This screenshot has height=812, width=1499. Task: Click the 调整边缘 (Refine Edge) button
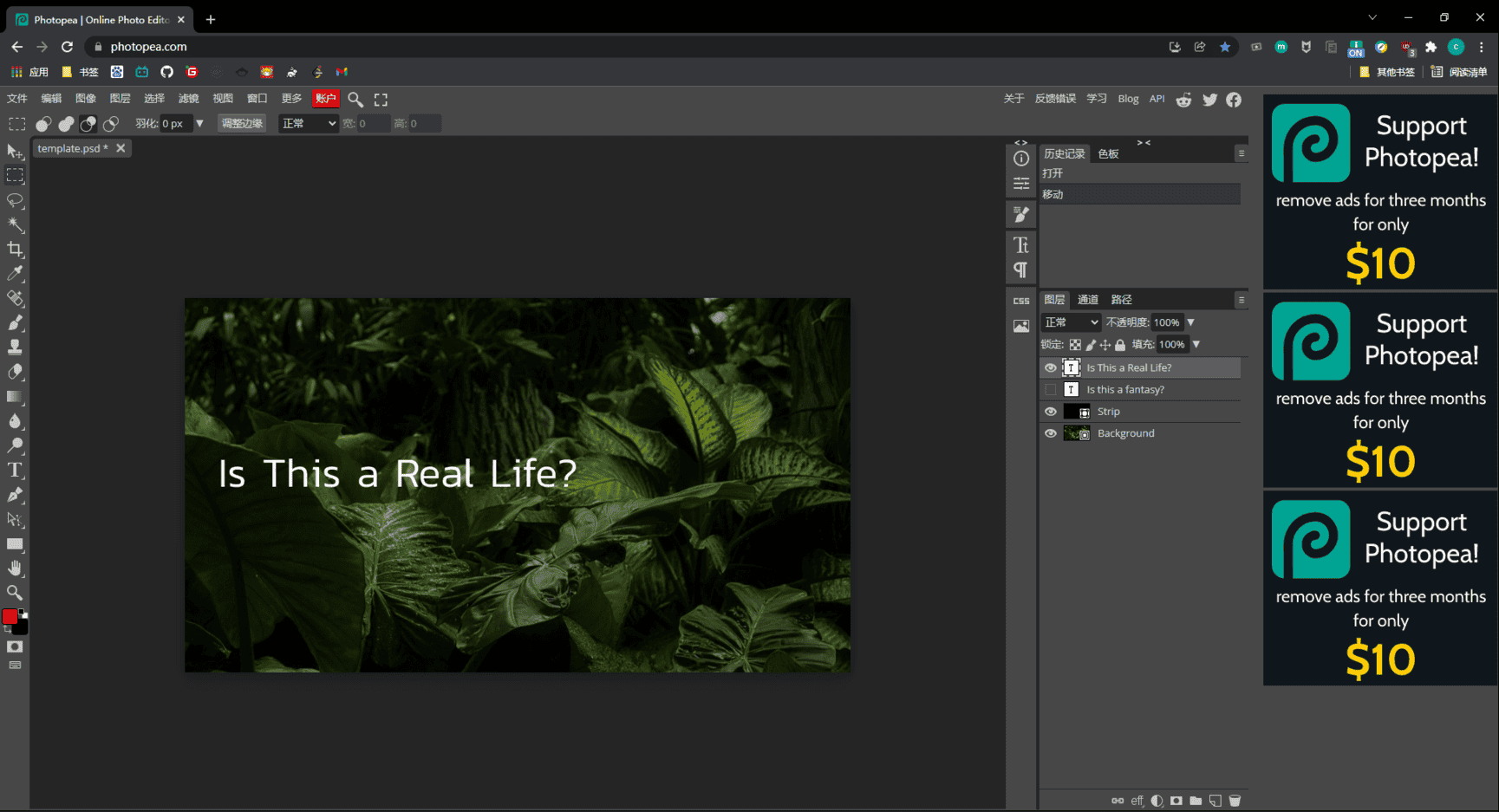point(242,124)
